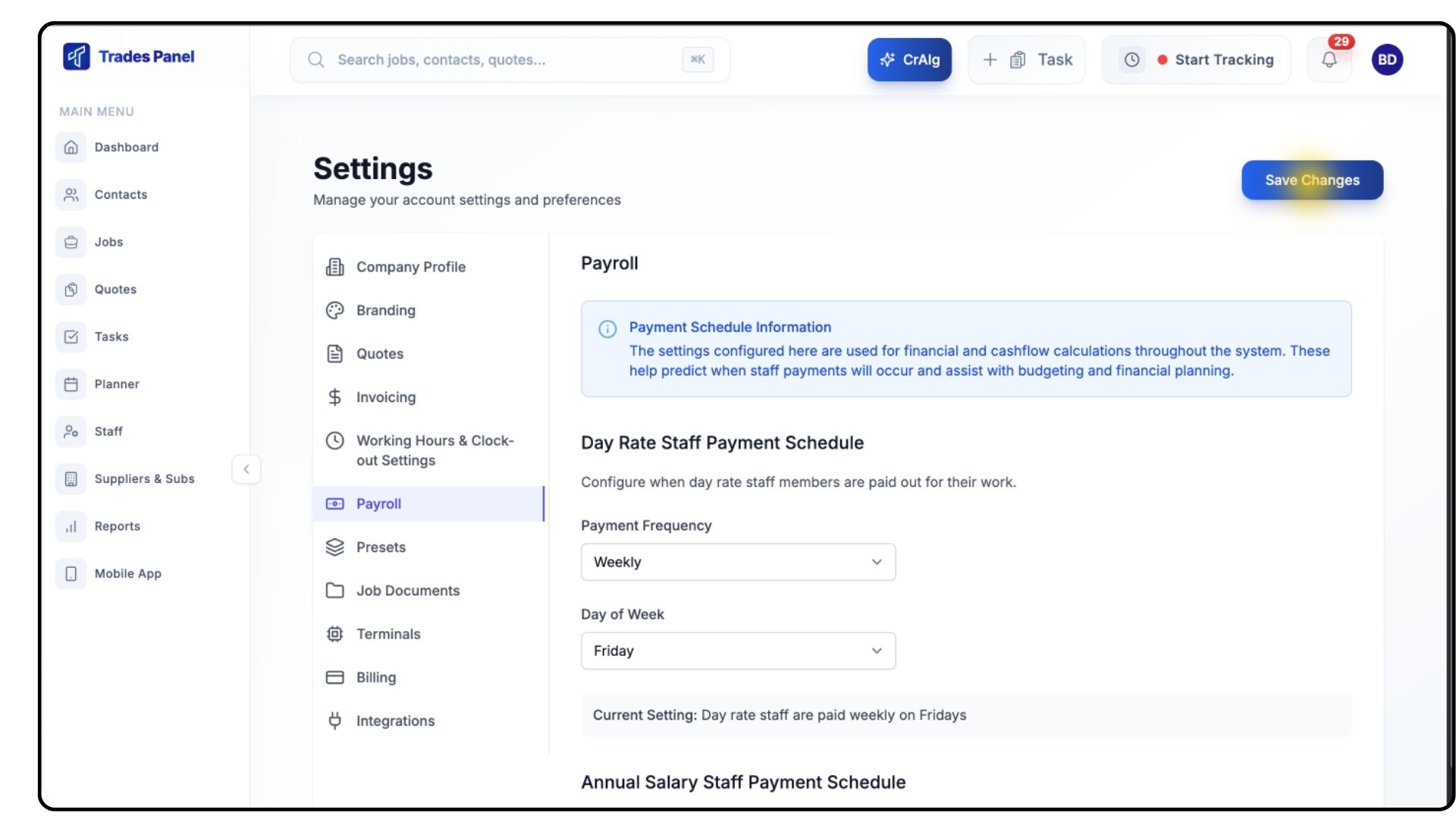Image resolution: width=1456 pixels, height=819 pixels.
Task: Open the Payment Frequency dropdown
Action: tap(738, 562)
